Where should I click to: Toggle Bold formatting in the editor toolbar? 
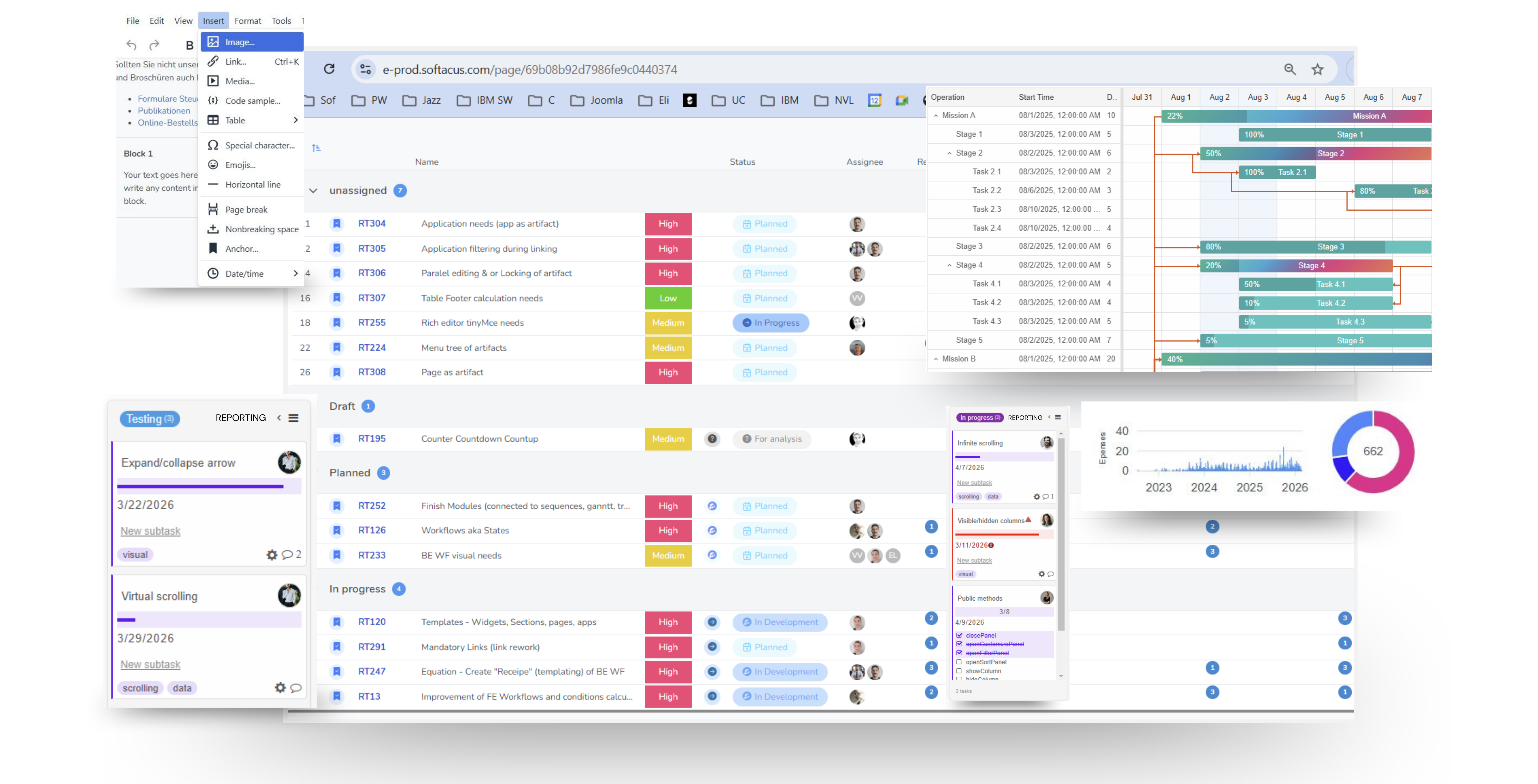[189, 45]
